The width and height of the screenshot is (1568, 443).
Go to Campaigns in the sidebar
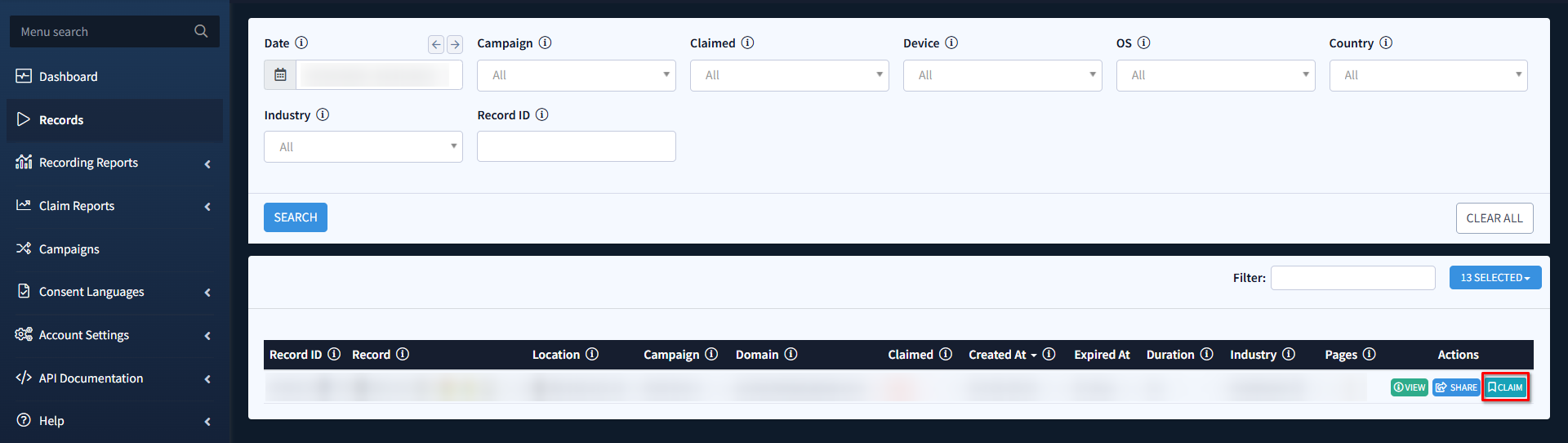coord(69,249)
